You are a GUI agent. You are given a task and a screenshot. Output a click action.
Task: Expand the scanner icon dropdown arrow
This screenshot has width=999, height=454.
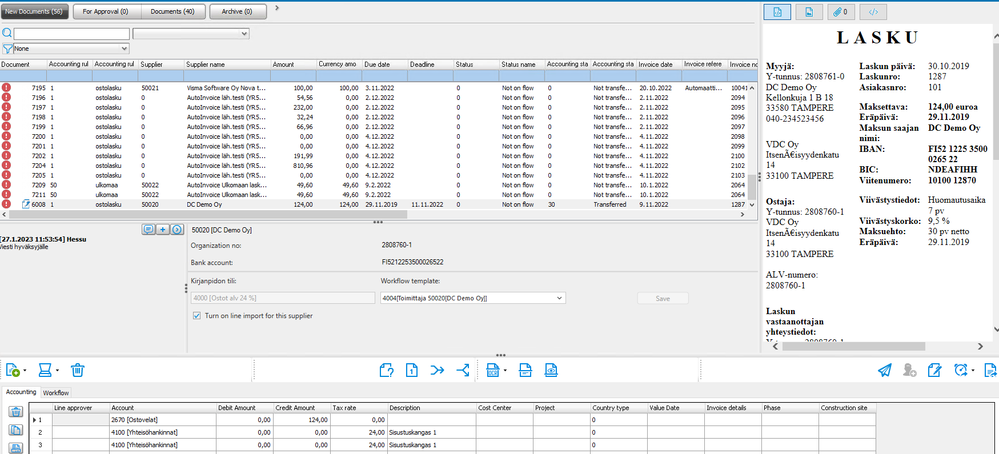click(57, 371)
